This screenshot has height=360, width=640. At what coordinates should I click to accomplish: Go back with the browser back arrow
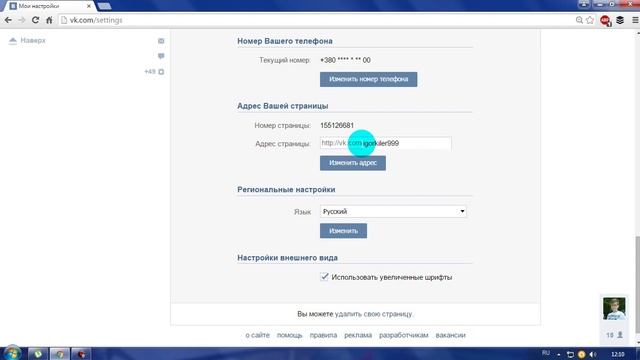(8, 20)
